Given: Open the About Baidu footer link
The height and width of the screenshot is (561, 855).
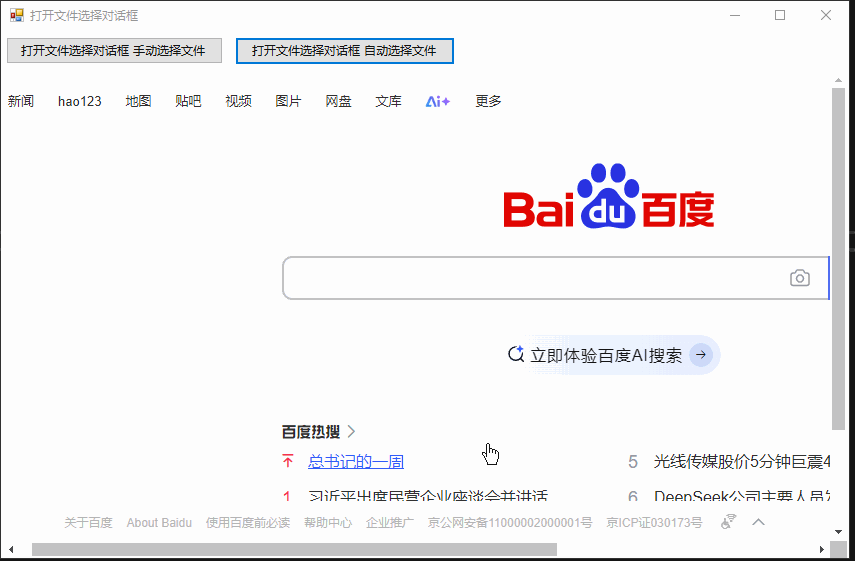Looking at the screenshot, I should [x=159, y=522].
